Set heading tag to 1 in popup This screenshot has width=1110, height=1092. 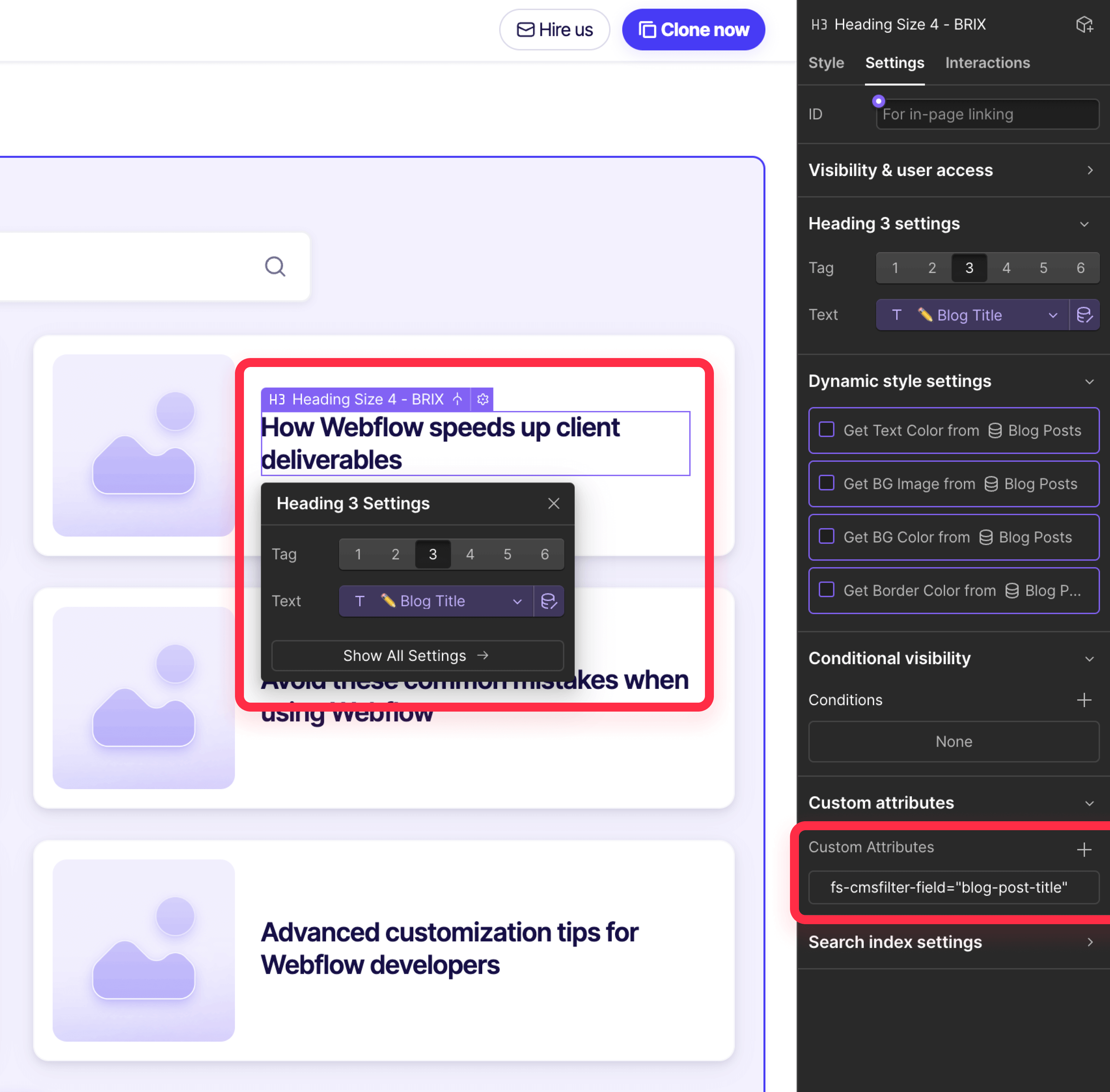coord(358,554)
